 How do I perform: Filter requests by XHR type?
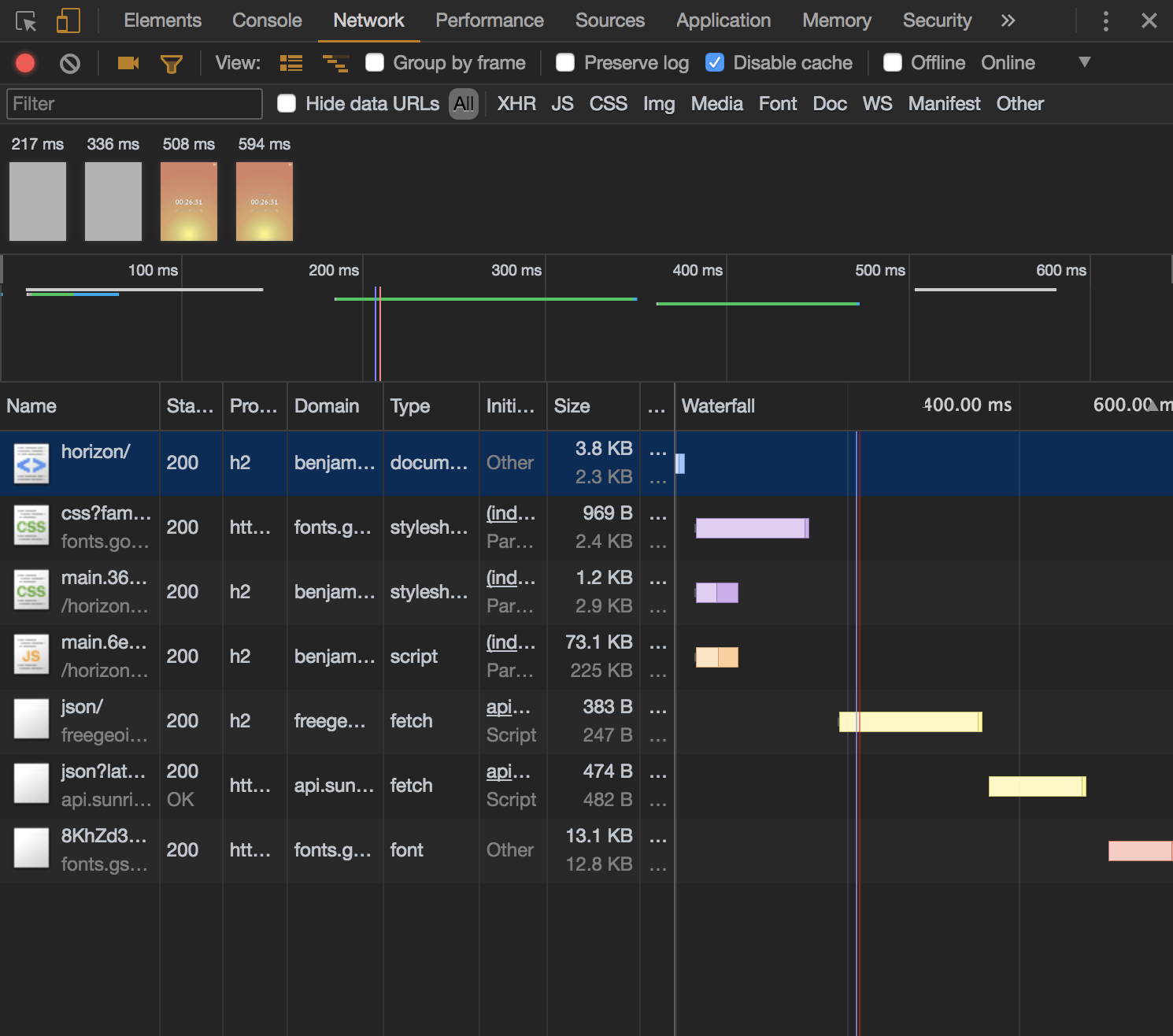pyautogui.click(x=516, y=104)
